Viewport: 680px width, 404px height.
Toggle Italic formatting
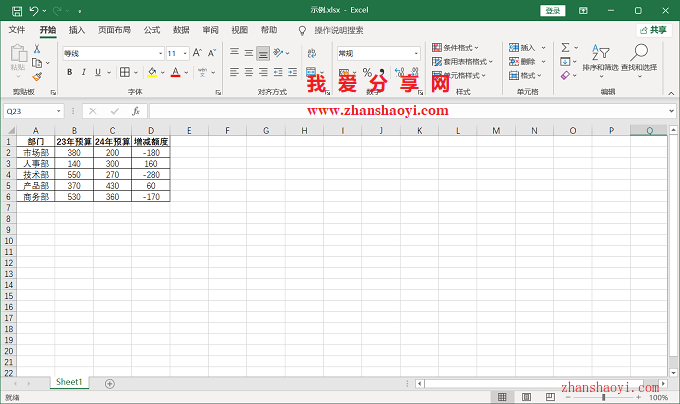84,72
